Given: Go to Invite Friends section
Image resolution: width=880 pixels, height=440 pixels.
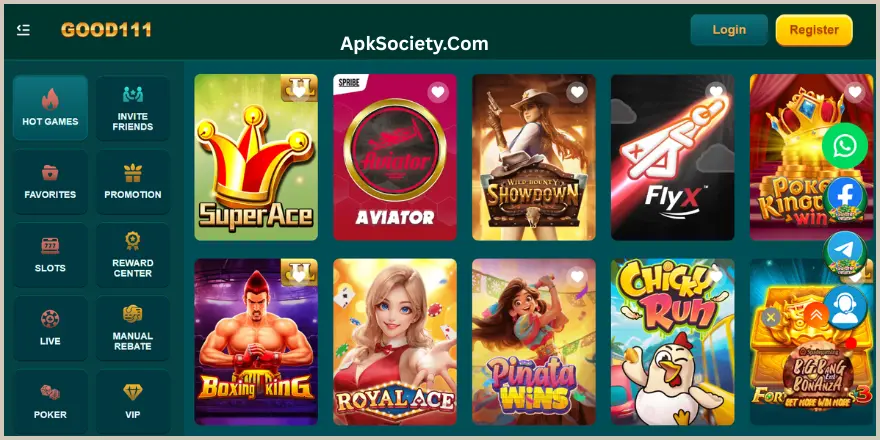Looking at the screenshot, I should [x=132, y=107].
